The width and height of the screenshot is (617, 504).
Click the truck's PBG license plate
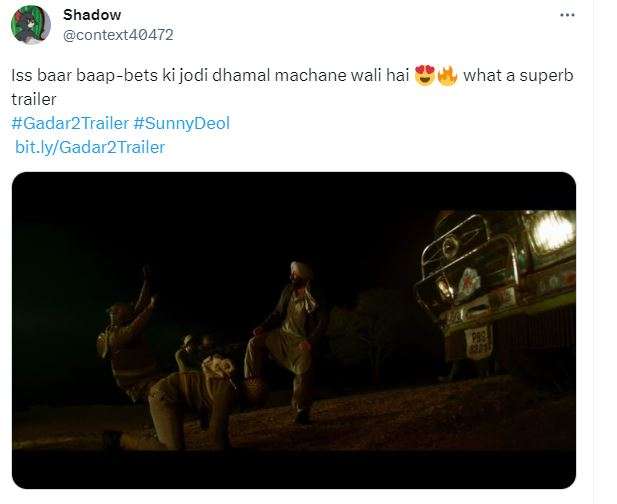[x=478, y=342]
